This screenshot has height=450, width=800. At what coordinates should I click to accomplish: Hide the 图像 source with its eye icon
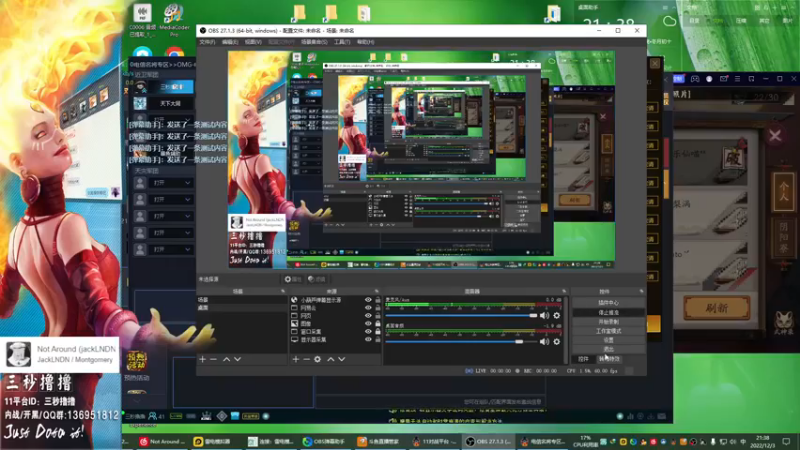click(368, 323)
